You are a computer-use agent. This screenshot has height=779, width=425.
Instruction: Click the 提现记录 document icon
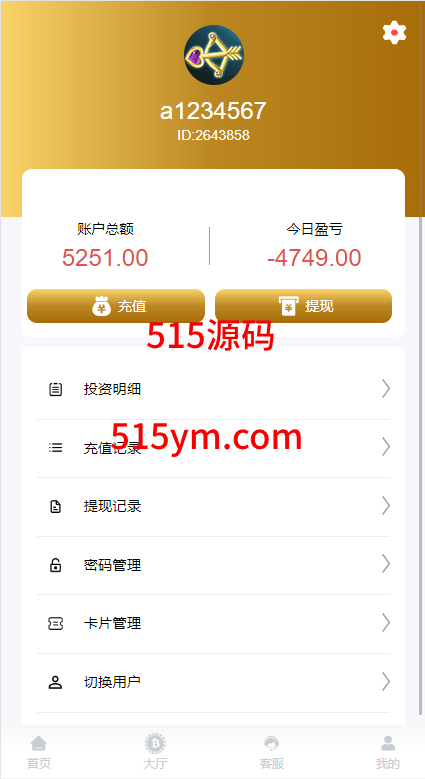(56, 506)
